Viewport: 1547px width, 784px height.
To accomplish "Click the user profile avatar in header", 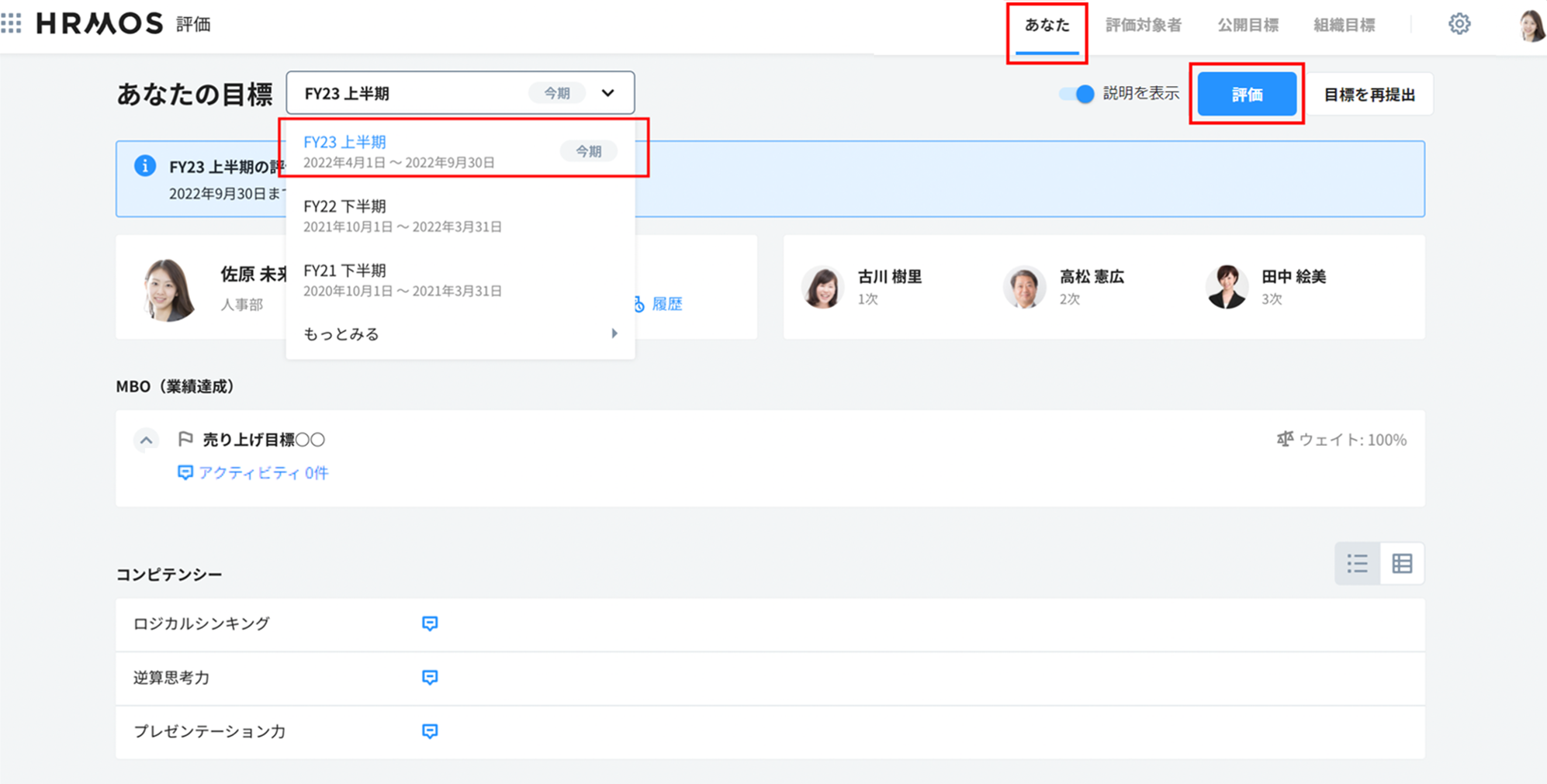I will [x=1530, y=26].
